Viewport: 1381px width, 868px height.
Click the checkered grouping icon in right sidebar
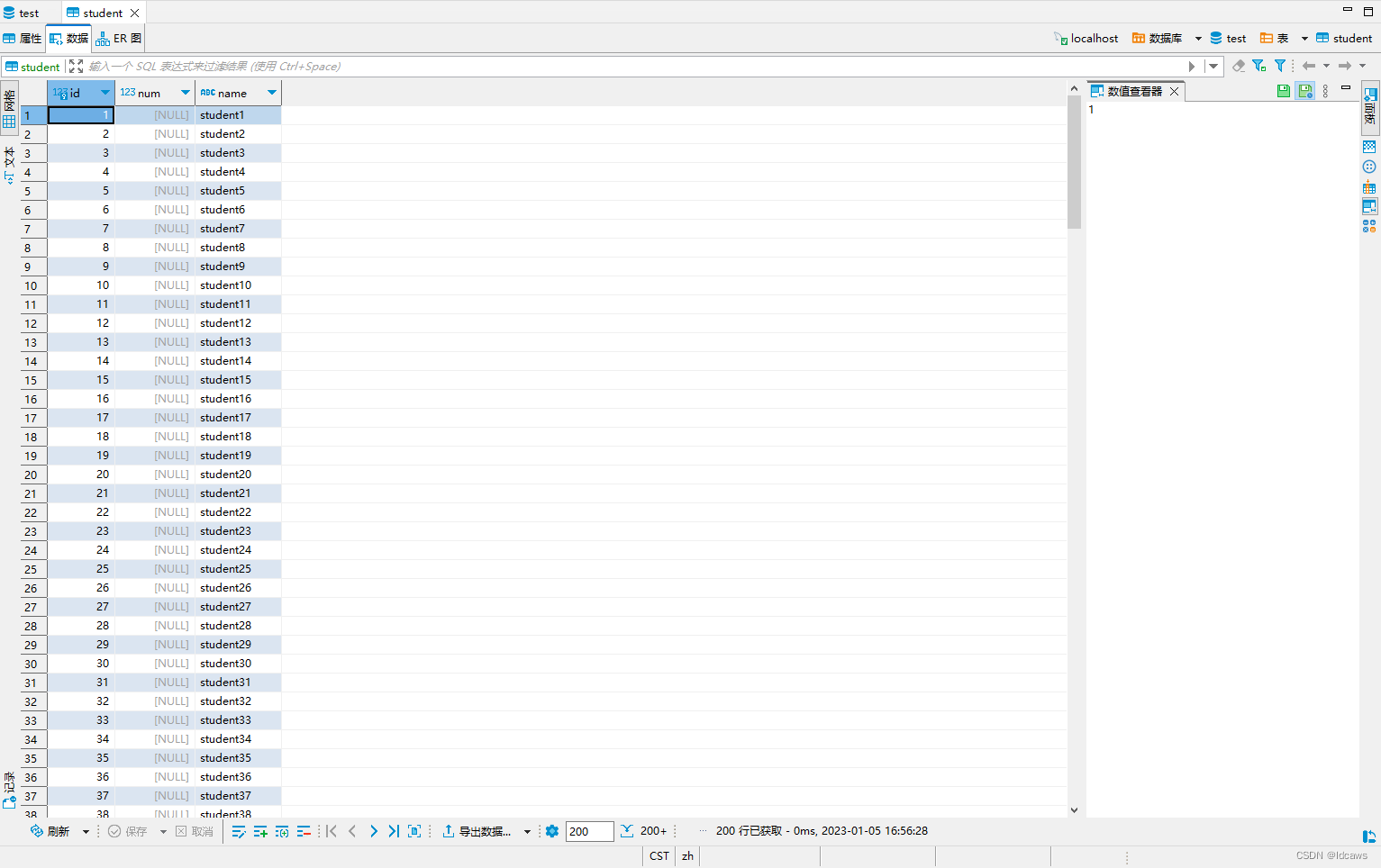tap(1369, 147)
